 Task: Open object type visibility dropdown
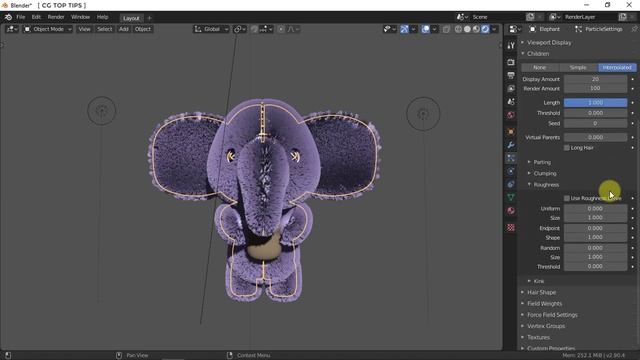[389, 29]
